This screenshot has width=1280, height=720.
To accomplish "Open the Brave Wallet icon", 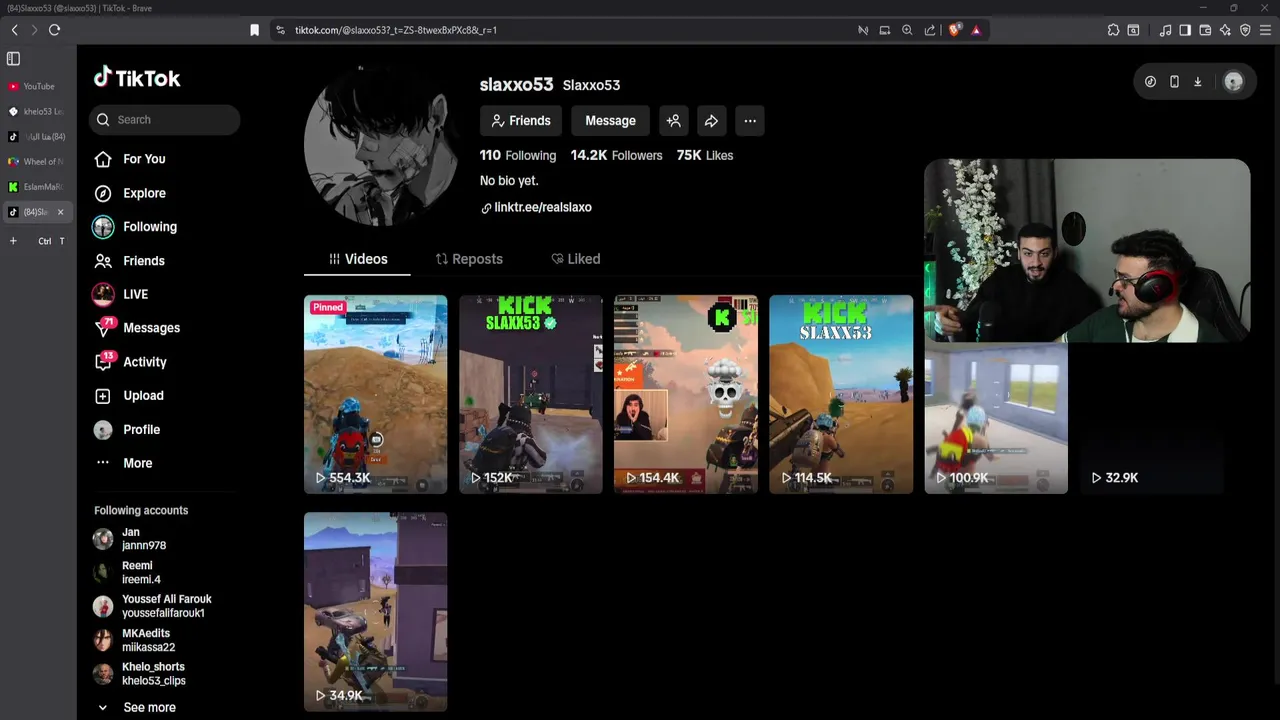I will click(1205, 30).
